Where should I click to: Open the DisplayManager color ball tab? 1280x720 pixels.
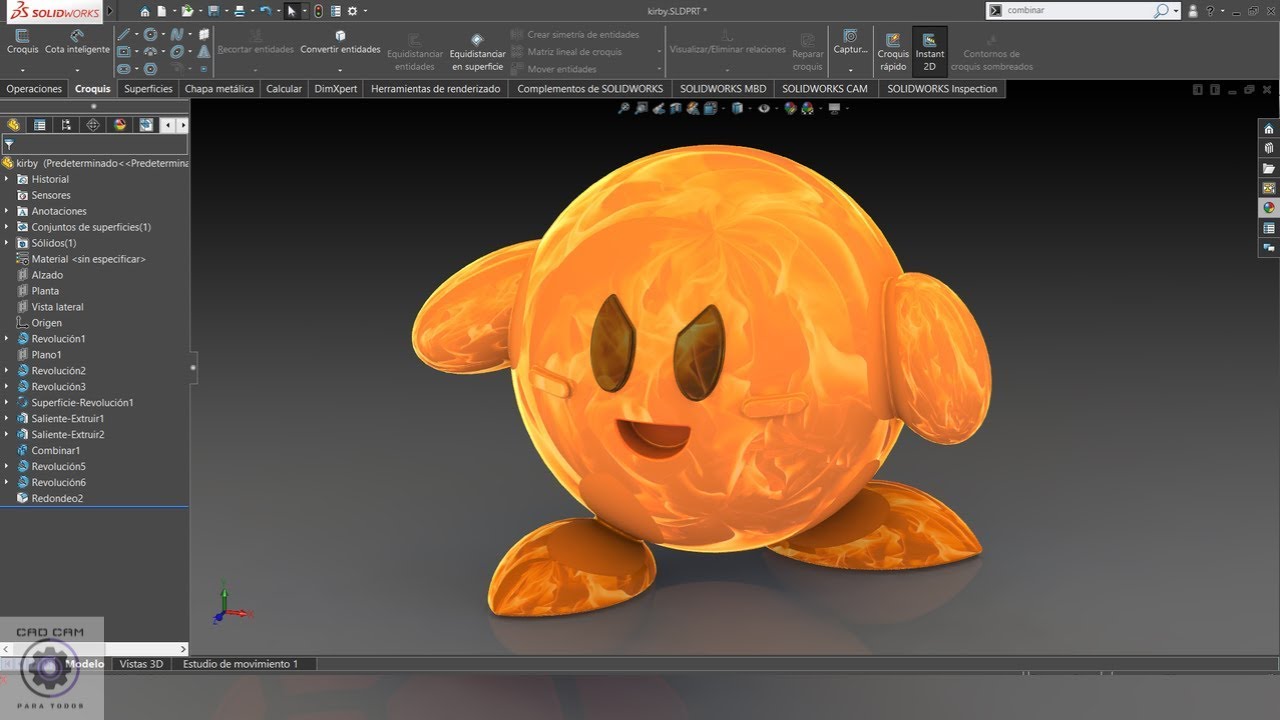[120, 125]
